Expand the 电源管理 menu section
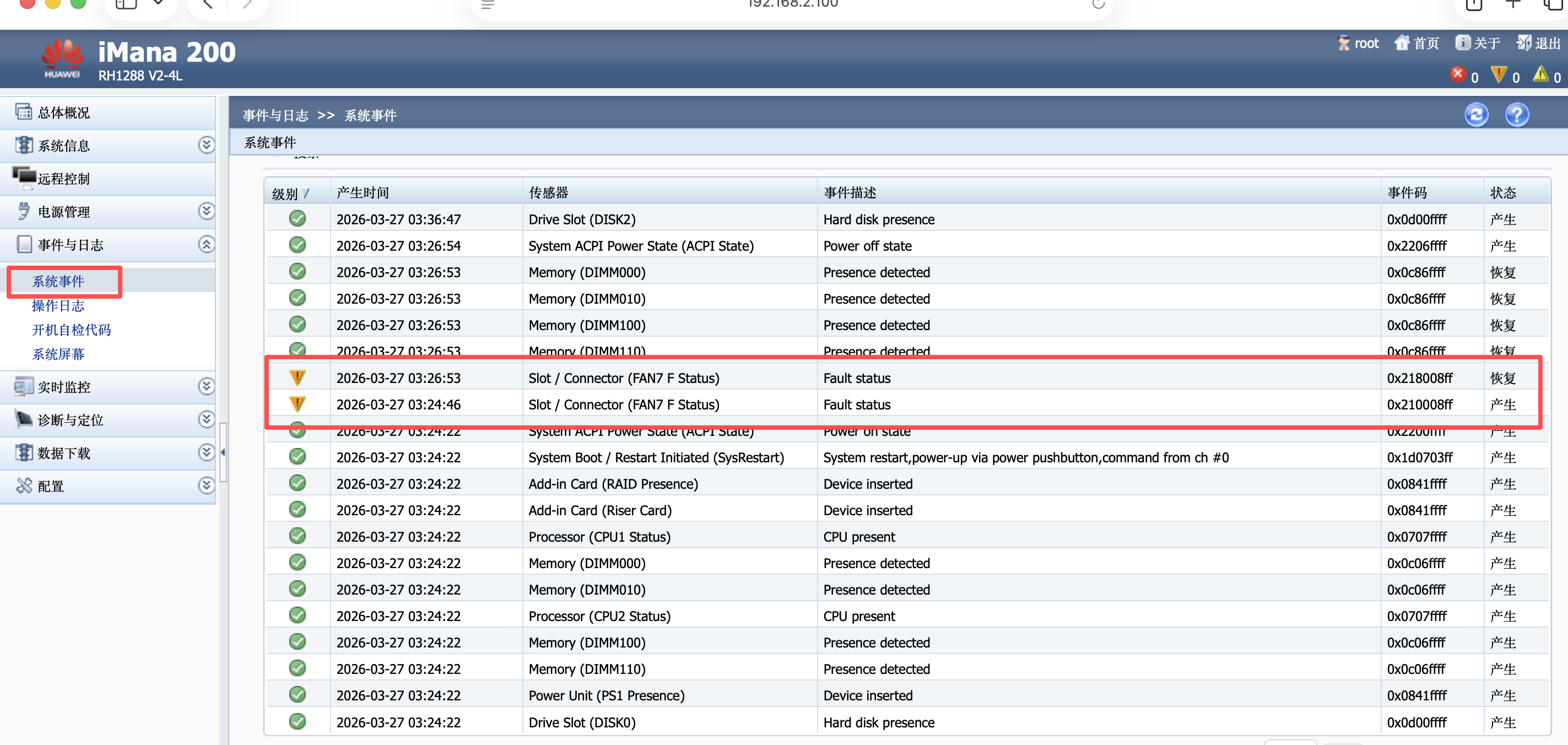 click(207, 211)
